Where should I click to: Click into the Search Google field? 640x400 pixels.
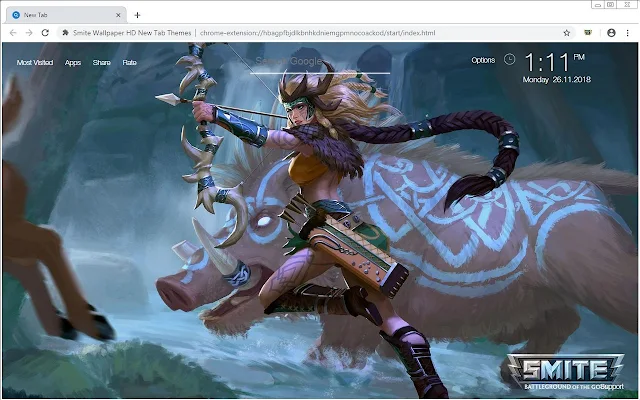point(320,62)
